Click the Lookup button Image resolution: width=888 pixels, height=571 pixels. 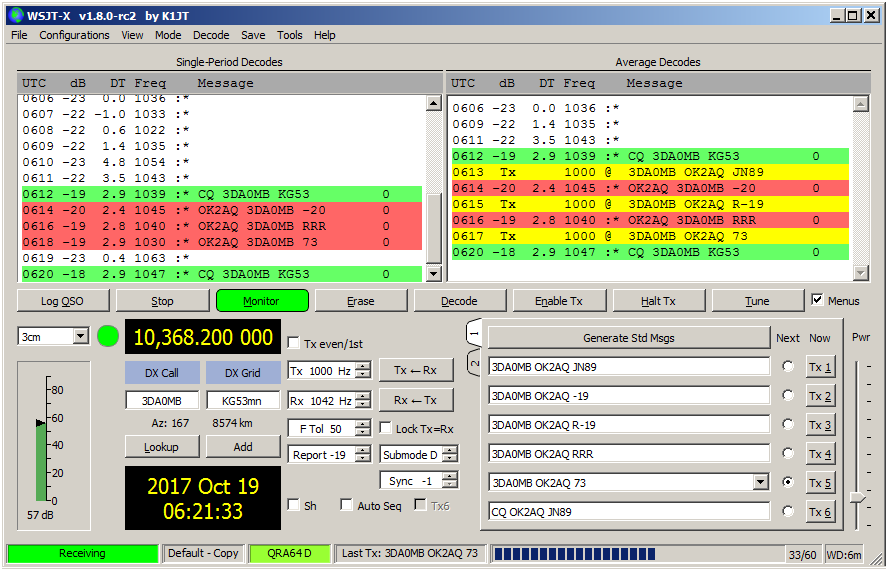tap(162, 447)
